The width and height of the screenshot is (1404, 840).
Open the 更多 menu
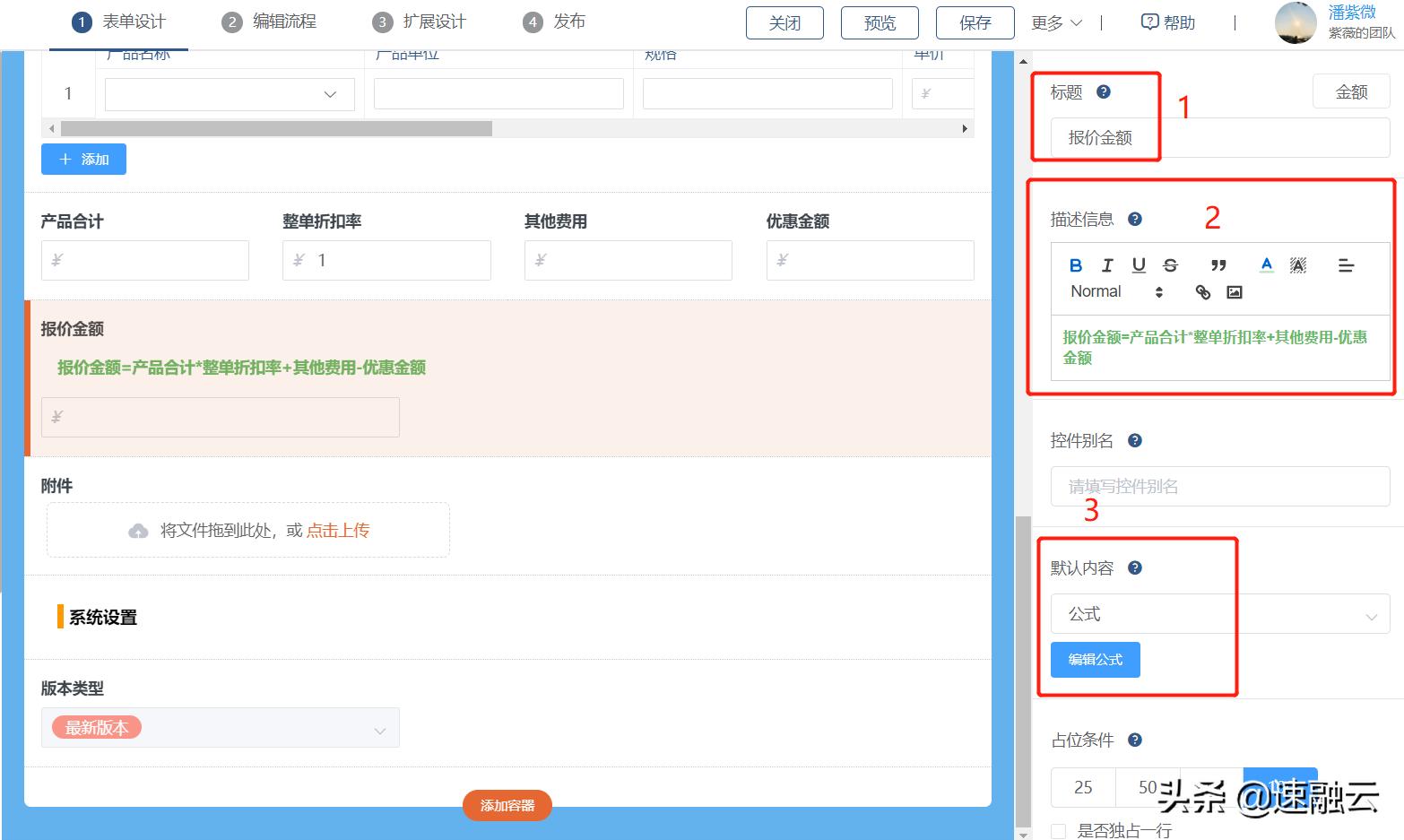1056,22
